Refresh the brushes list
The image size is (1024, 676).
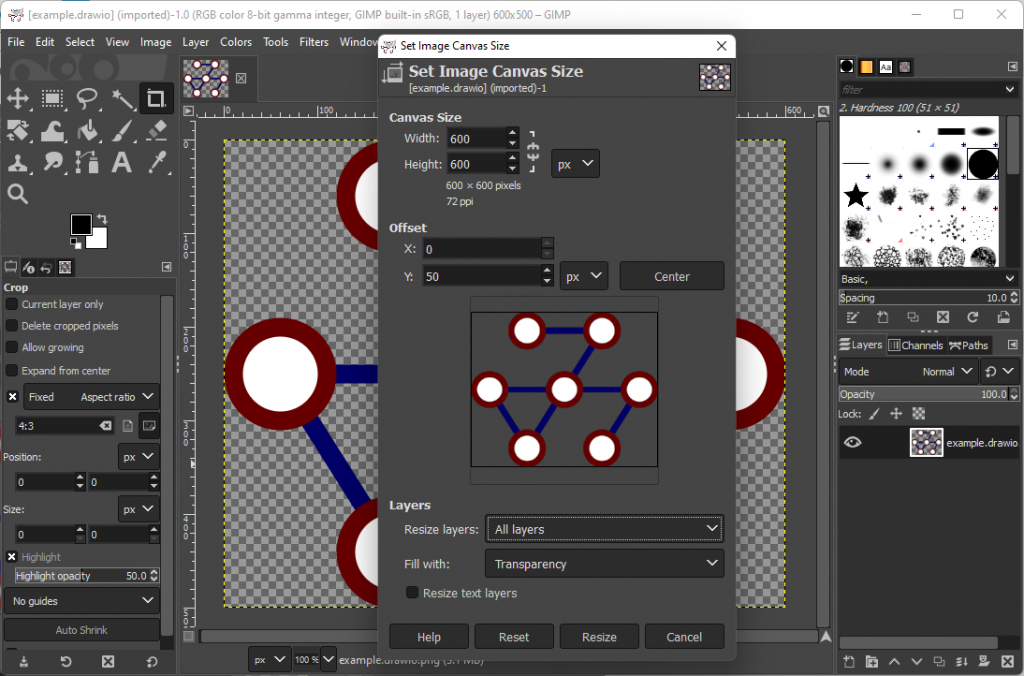pos(972,317)
